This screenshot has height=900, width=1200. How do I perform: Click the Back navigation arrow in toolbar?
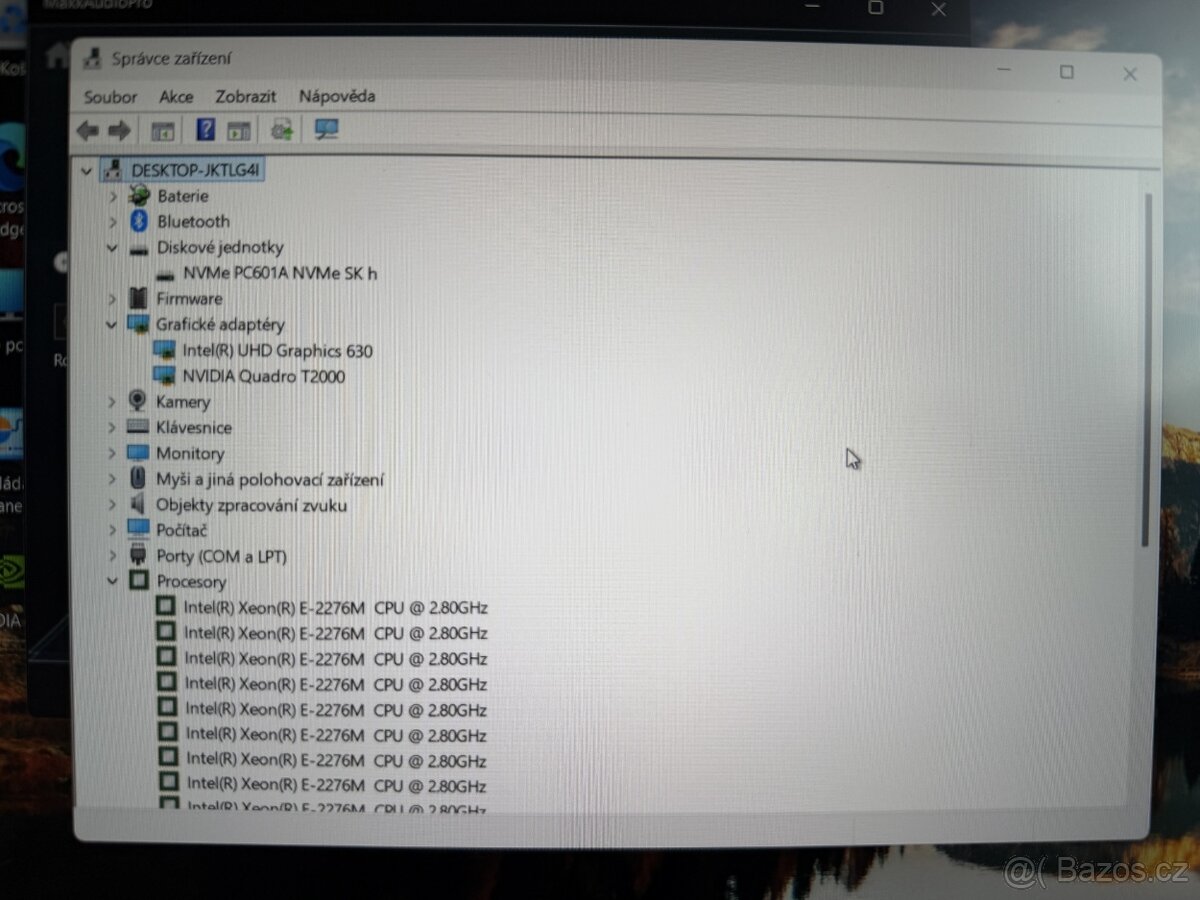(87, 130)
